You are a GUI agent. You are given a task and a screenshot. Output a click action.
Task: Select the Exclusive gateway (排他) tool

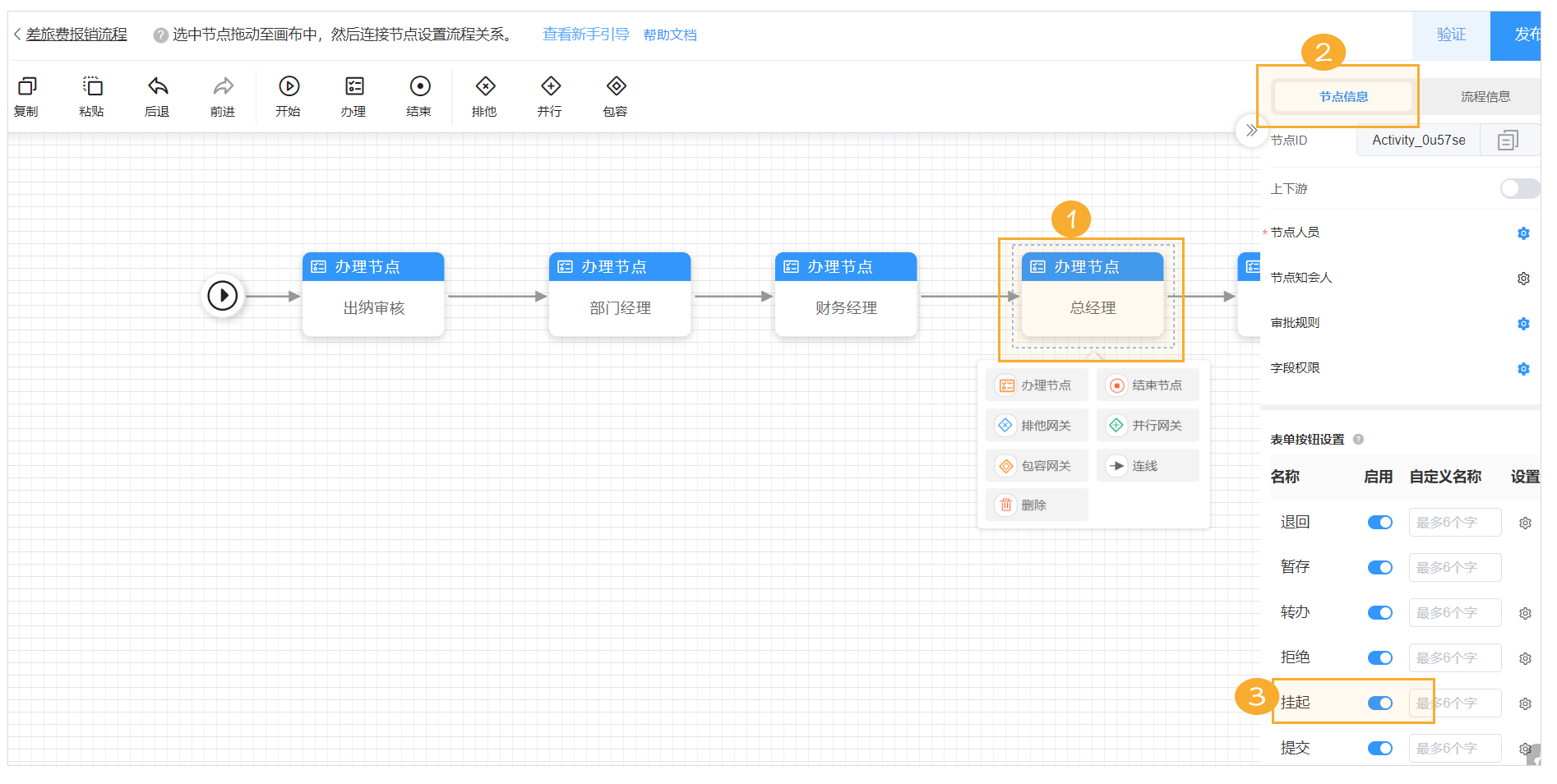[485, 86]
